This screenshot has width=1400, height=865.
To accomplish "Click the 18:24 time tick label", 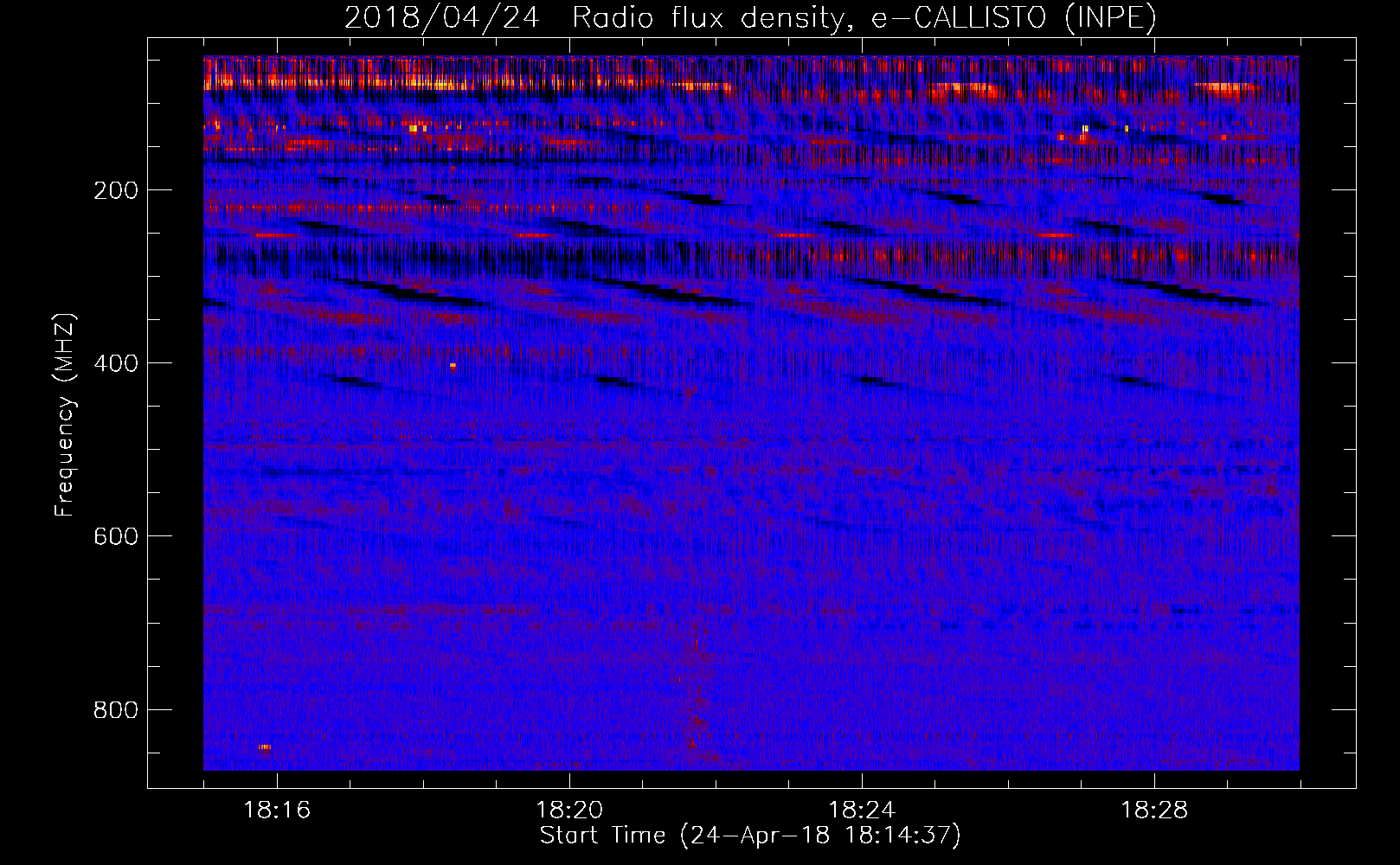I will 862,810.
